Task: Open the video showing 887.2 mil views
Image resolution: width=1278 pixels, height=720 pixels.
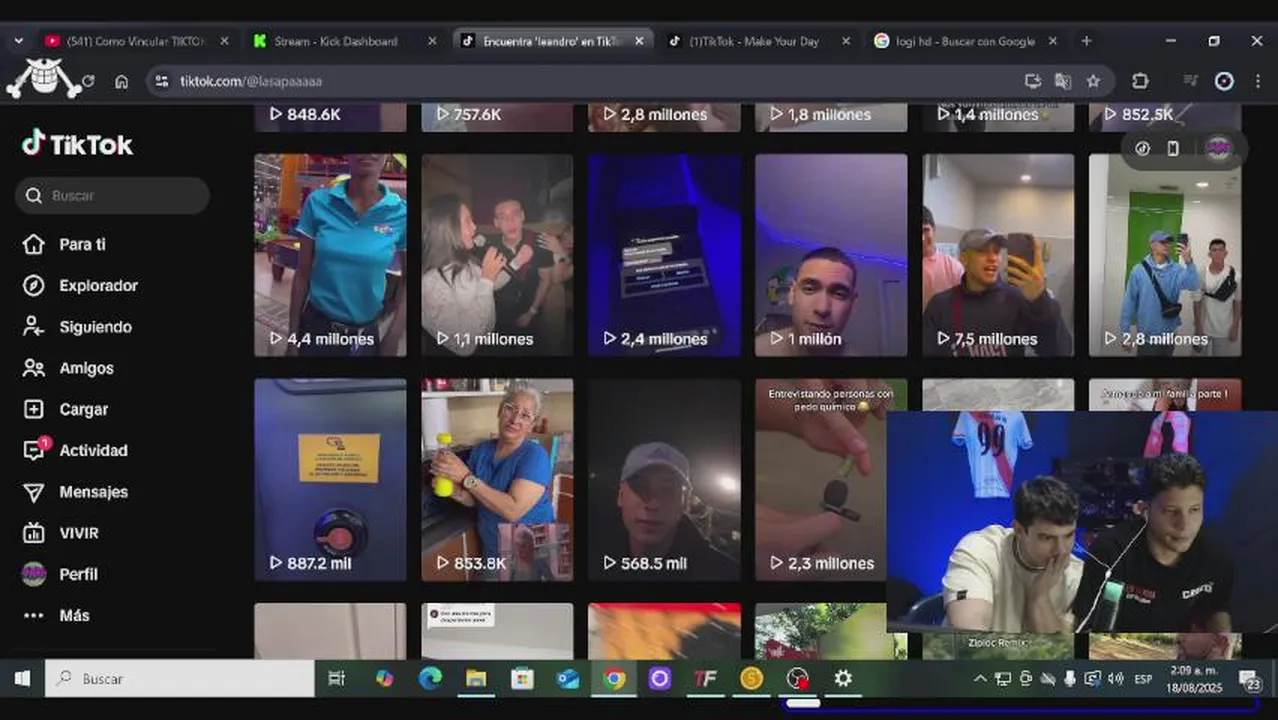Action: click(330, 480)
